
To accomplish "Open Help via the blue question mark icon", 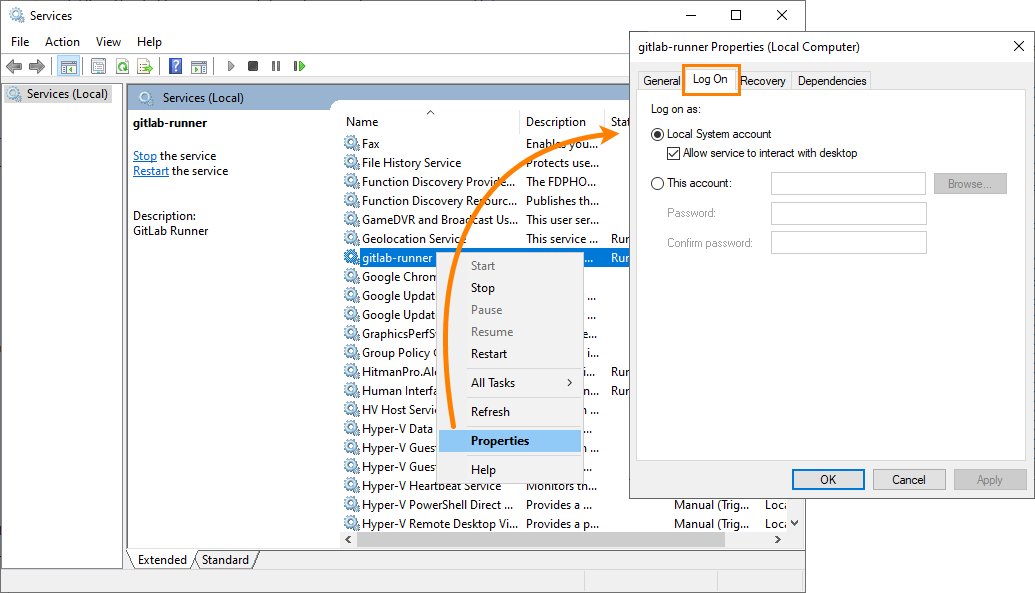I will (176, 66).
